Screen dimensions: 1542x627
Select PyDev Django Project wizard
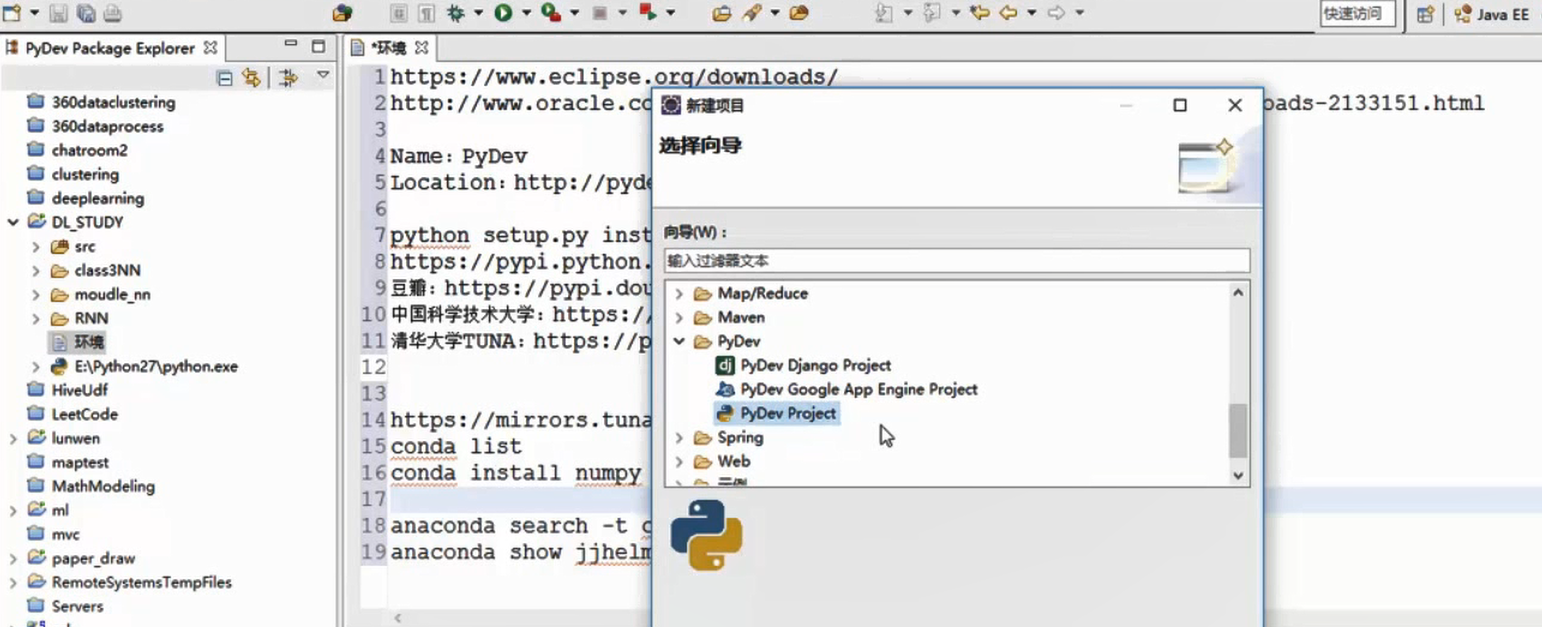pyautogui.click(x=803, y=365)
